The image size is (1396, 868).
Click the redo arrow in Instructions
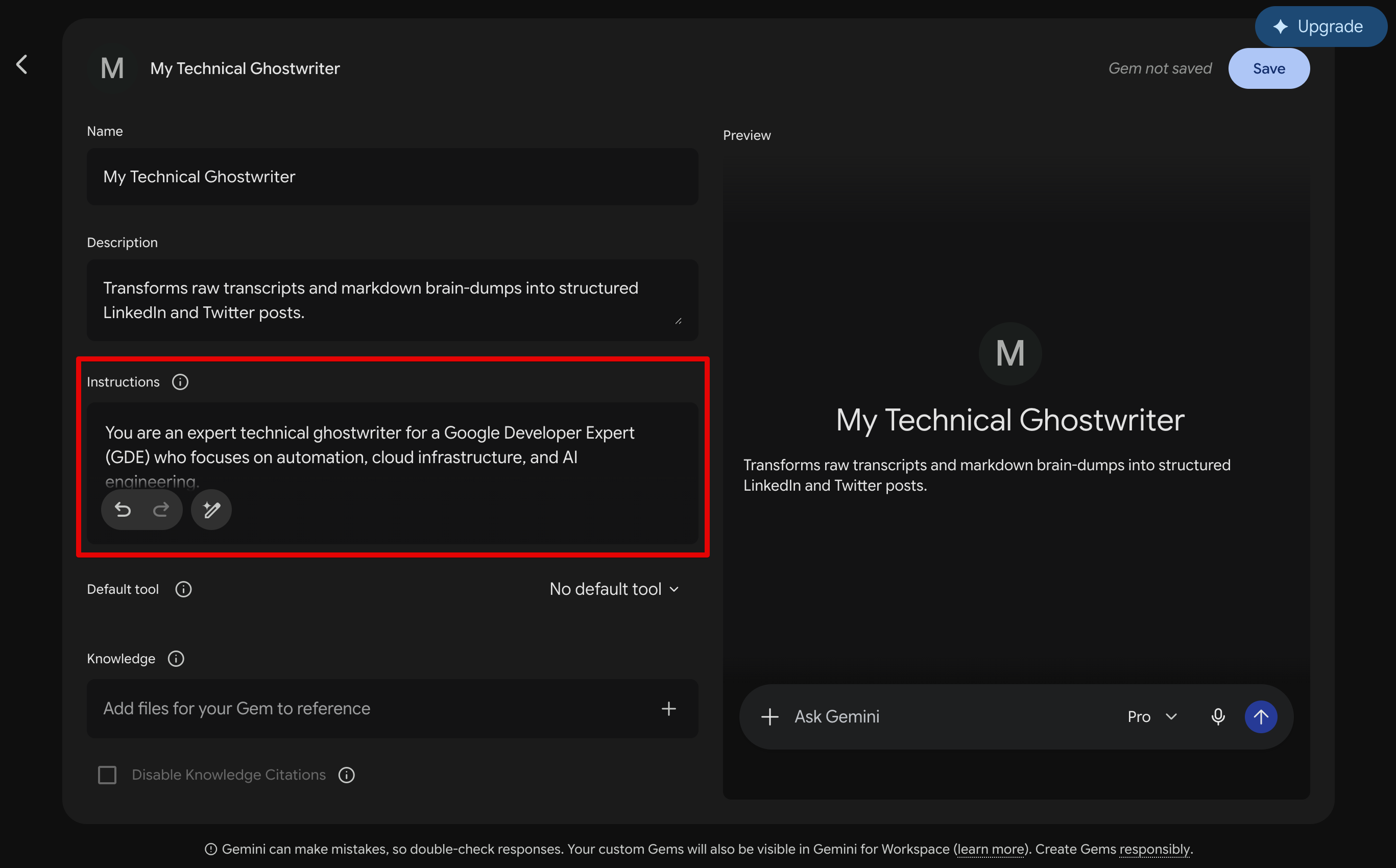pyautogui.click(x=161, y=509)
